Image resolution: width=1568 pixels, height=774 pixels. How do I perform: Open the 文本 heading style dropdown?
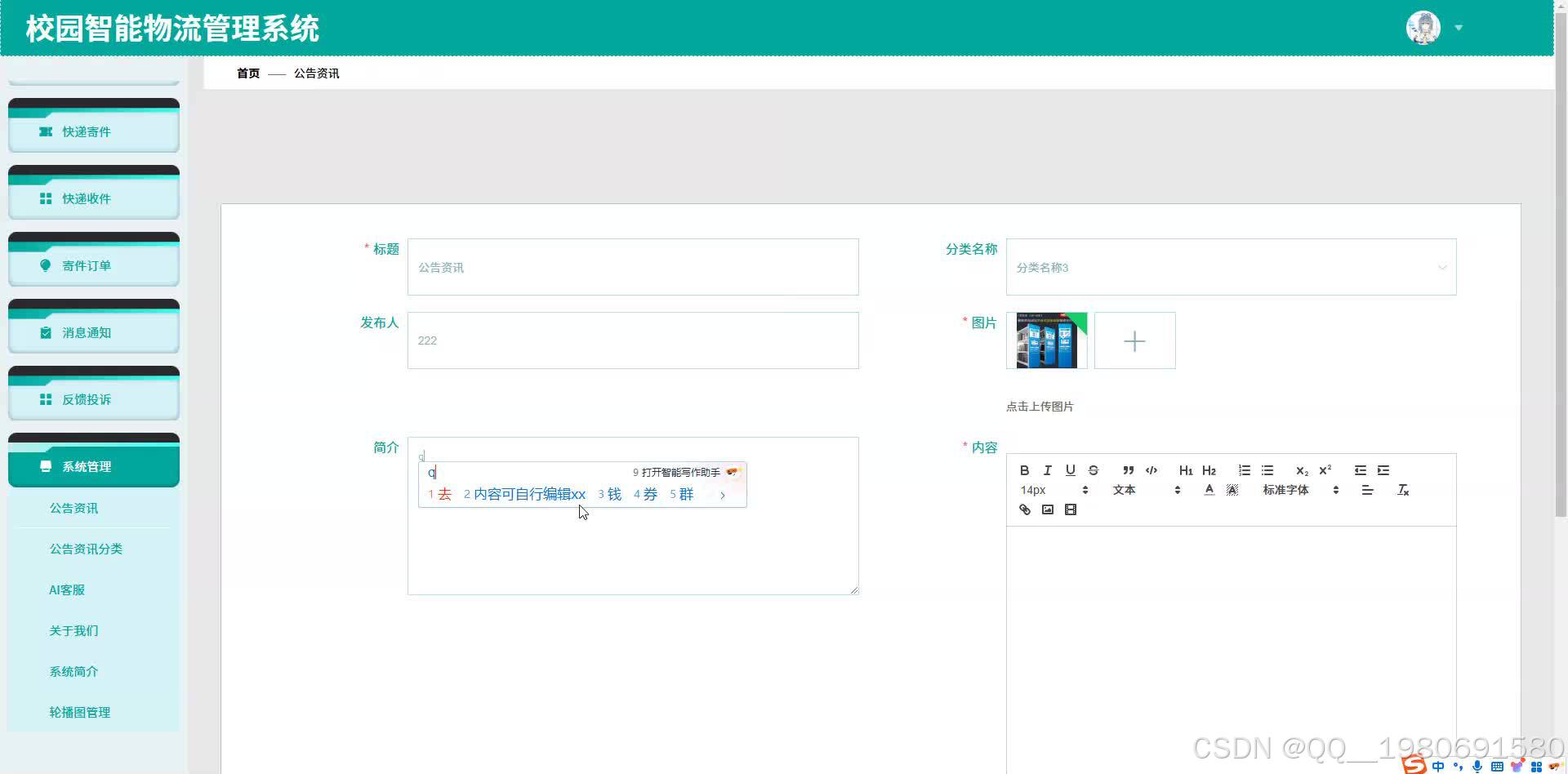click(x=1147, y=490)
